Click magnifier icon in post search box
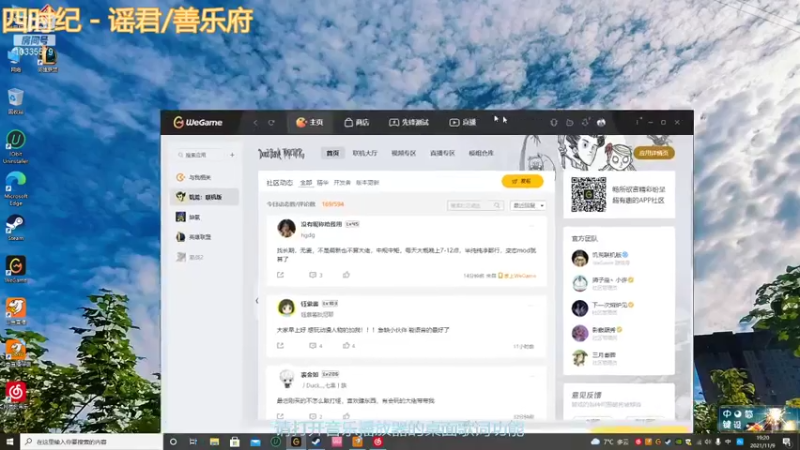The image size is (800, 450). point(497,205)
